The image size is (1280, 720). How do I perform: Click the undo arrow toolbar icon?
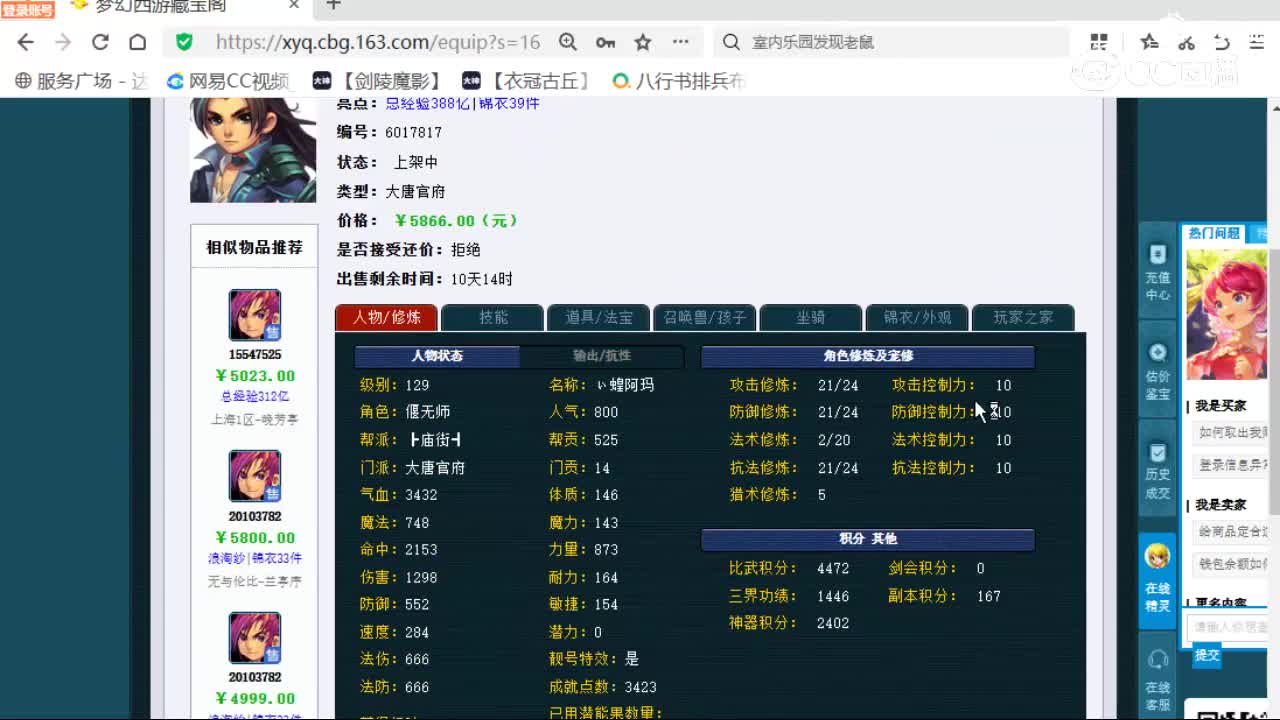click(x=1221, y=42)
